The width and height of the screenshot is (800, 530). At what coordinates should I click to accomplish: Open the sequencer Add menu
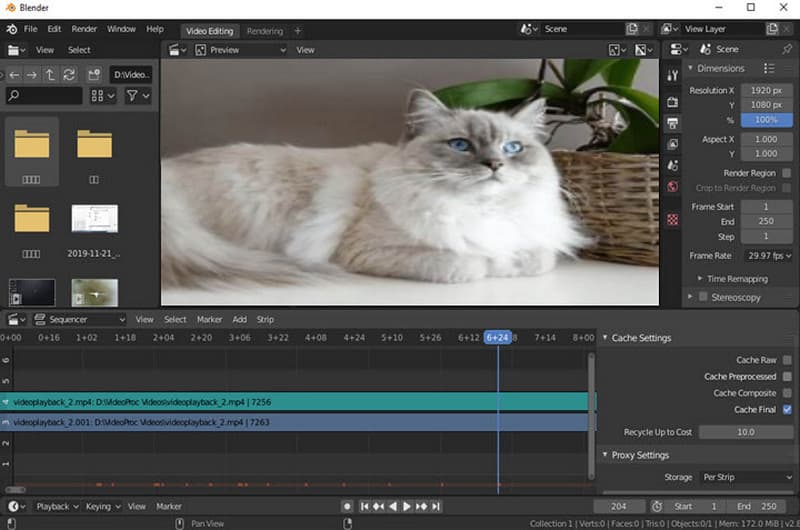[239, 319]
